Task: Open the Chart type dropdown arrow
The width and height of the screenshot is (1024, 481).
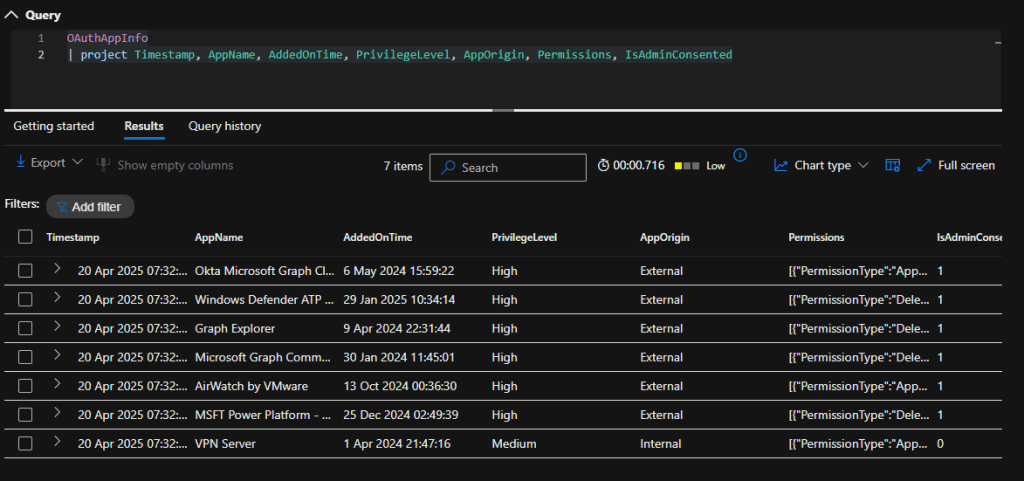Action: click(863, 165)
